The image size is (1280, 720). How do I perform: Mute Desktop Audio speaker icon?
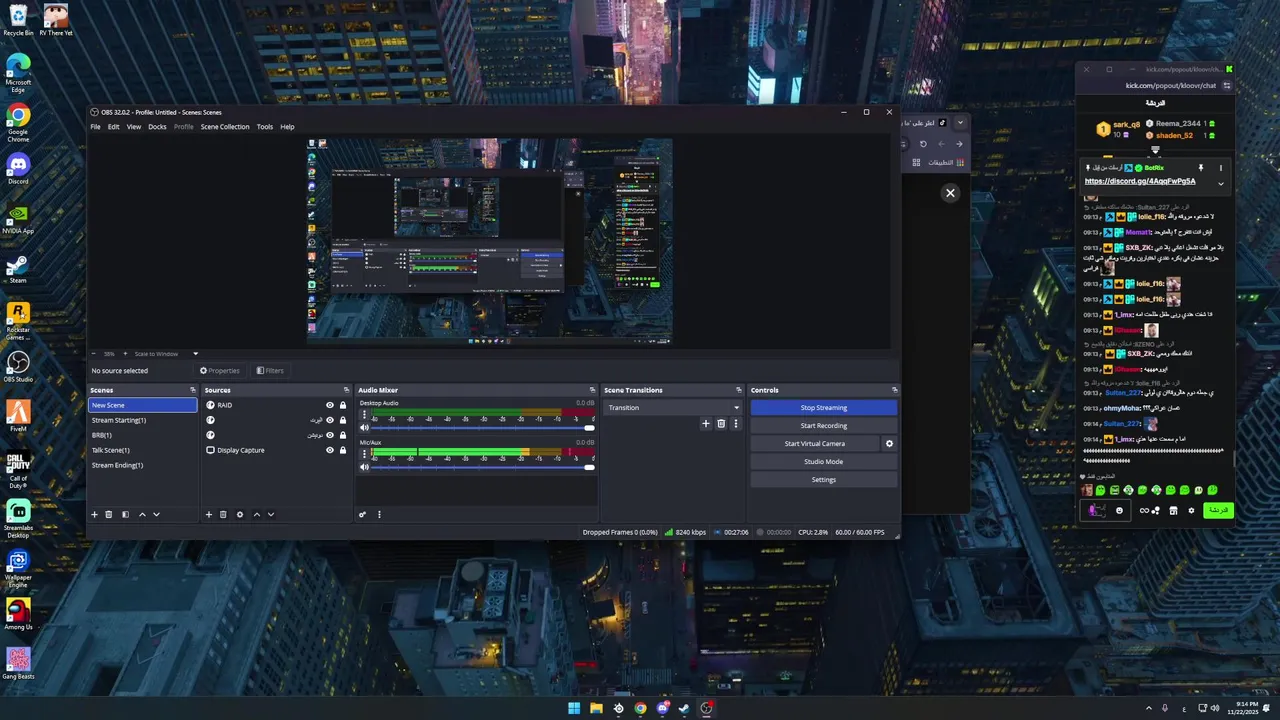click(364, 428)
